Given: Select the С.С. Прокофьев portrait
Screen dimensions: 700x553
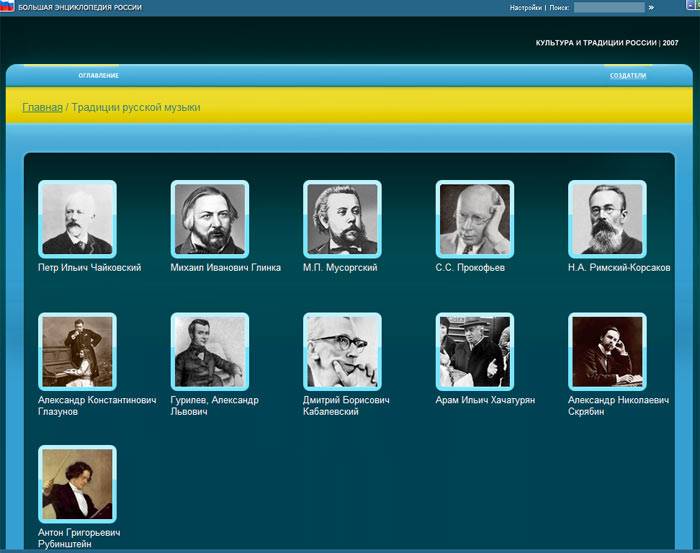Looking at the screenshot, I should 475,219.
